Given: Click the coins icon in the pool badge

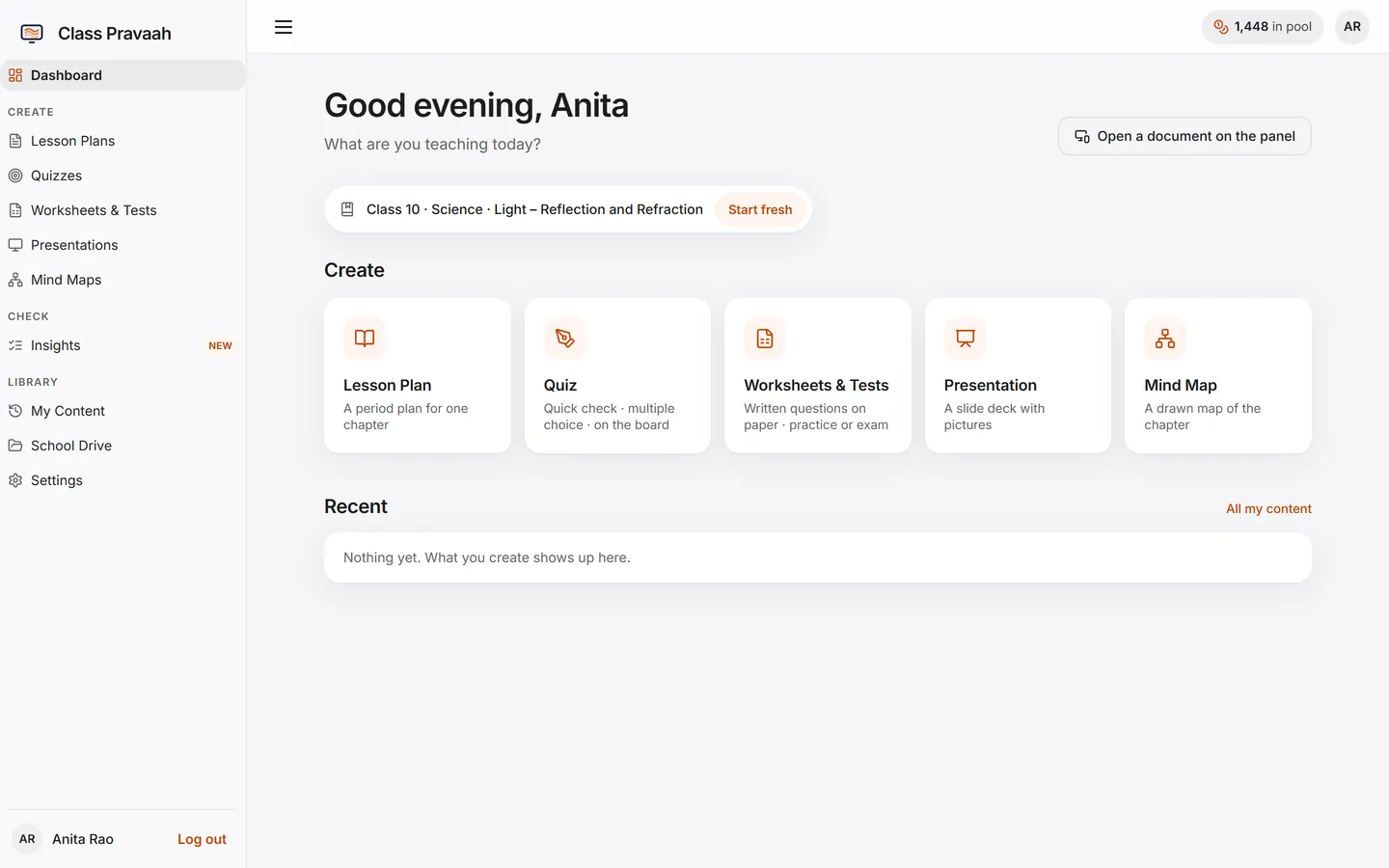Looking at the screenshot, I should (x=1221, y=27).
